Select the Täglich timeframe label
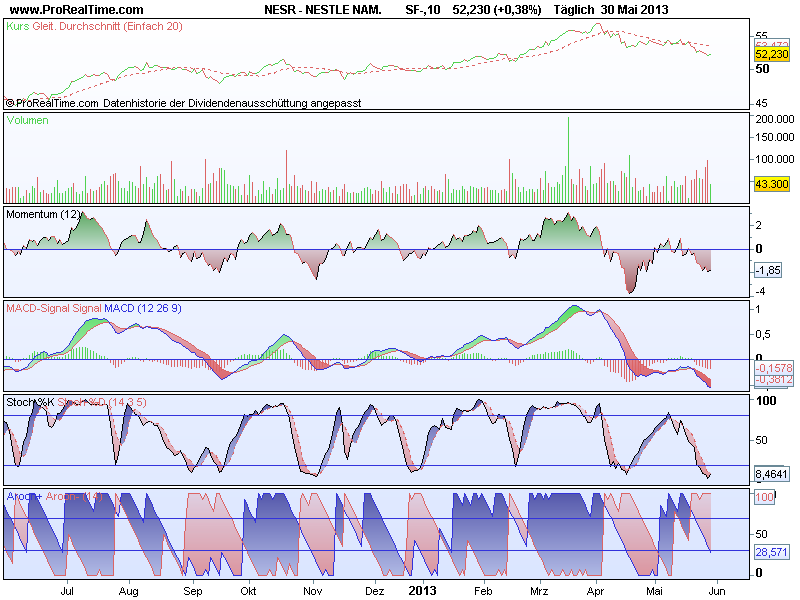This screenshot has height=600, width=800. [x=573, y=10]
